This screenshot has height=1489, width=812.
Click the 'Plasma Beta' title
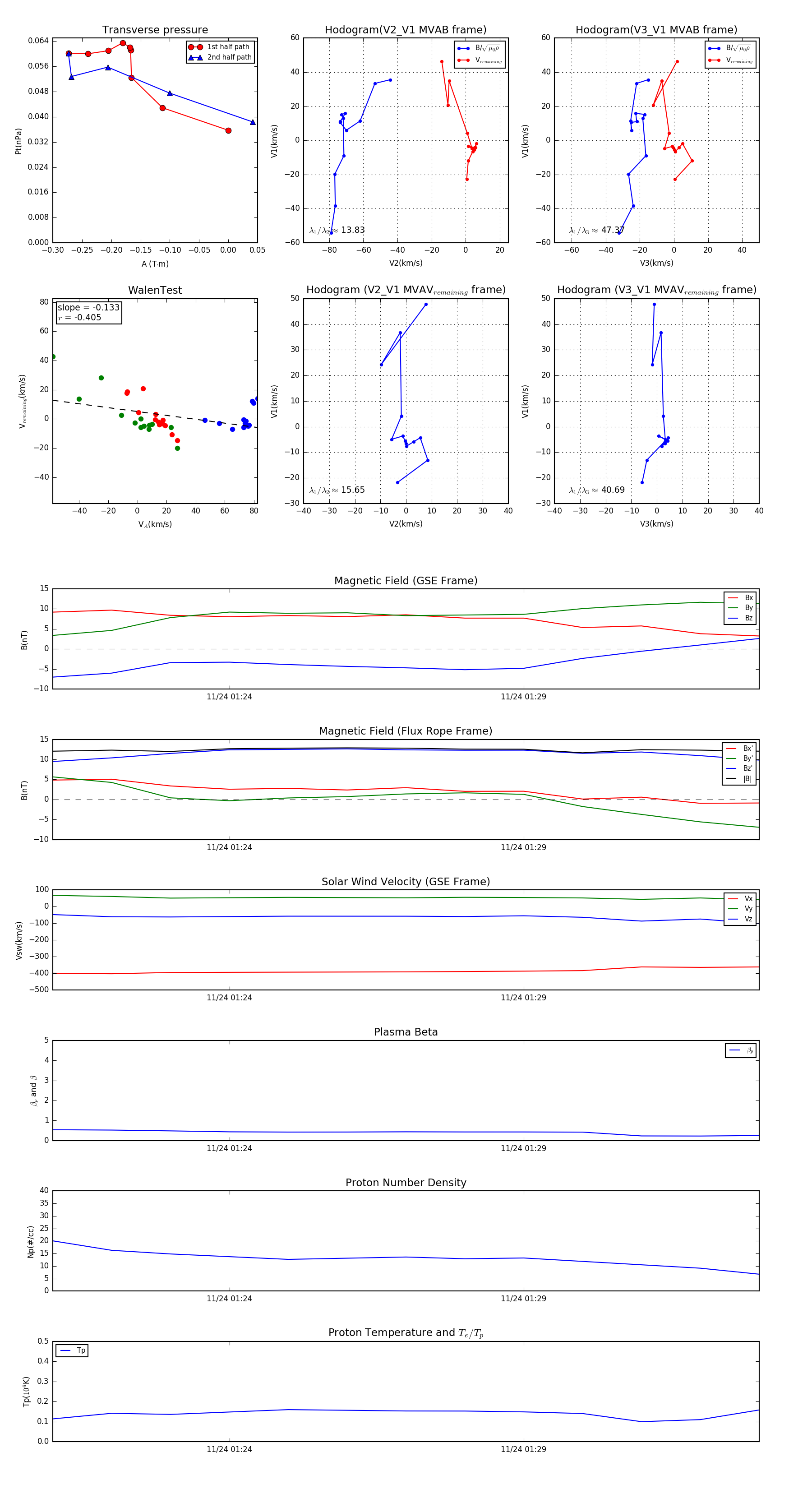(x=406, y=1032)
